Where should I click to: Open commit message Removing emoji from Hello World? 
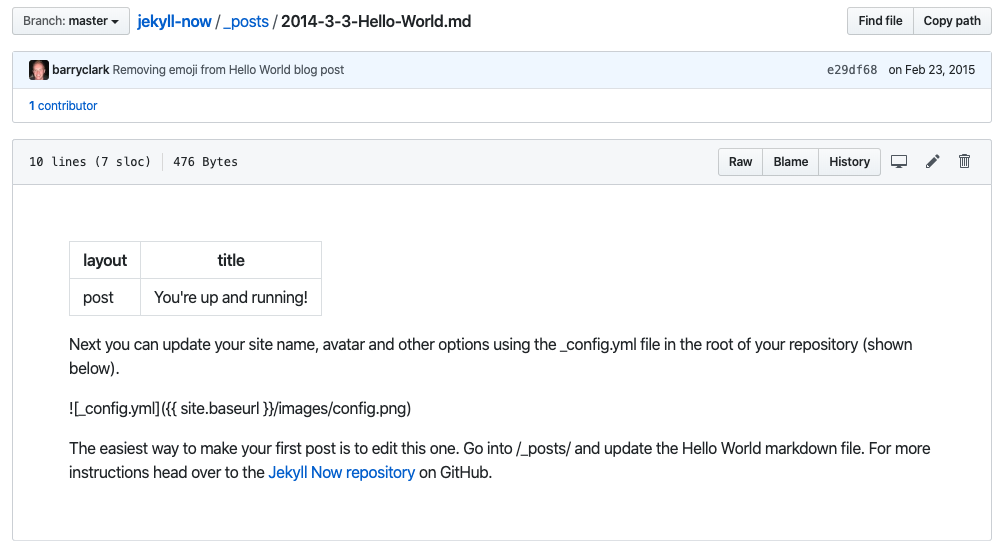pyautogui.click(x=228, y=70)
